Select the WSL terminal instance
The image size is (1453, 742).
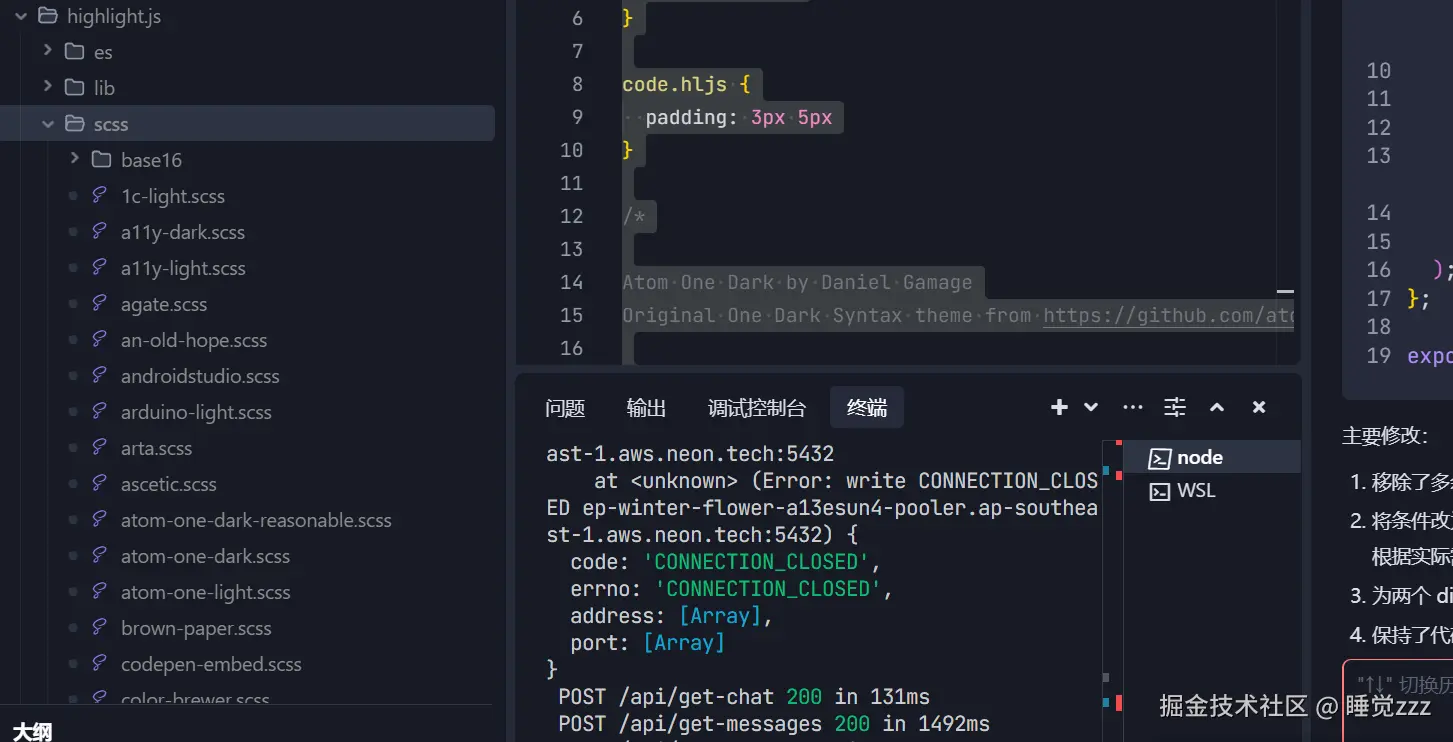(x=1212, y=491)
